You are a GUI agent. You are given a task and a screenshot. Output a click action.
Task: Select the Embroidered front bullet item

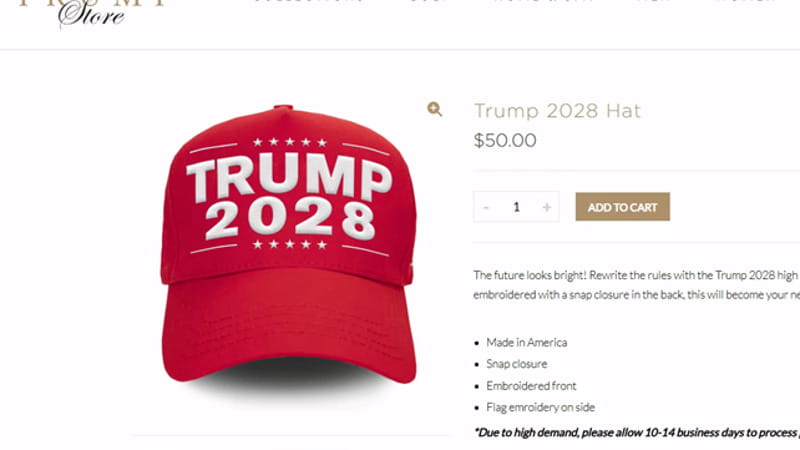pyautogui.click(x=531, y=386)
